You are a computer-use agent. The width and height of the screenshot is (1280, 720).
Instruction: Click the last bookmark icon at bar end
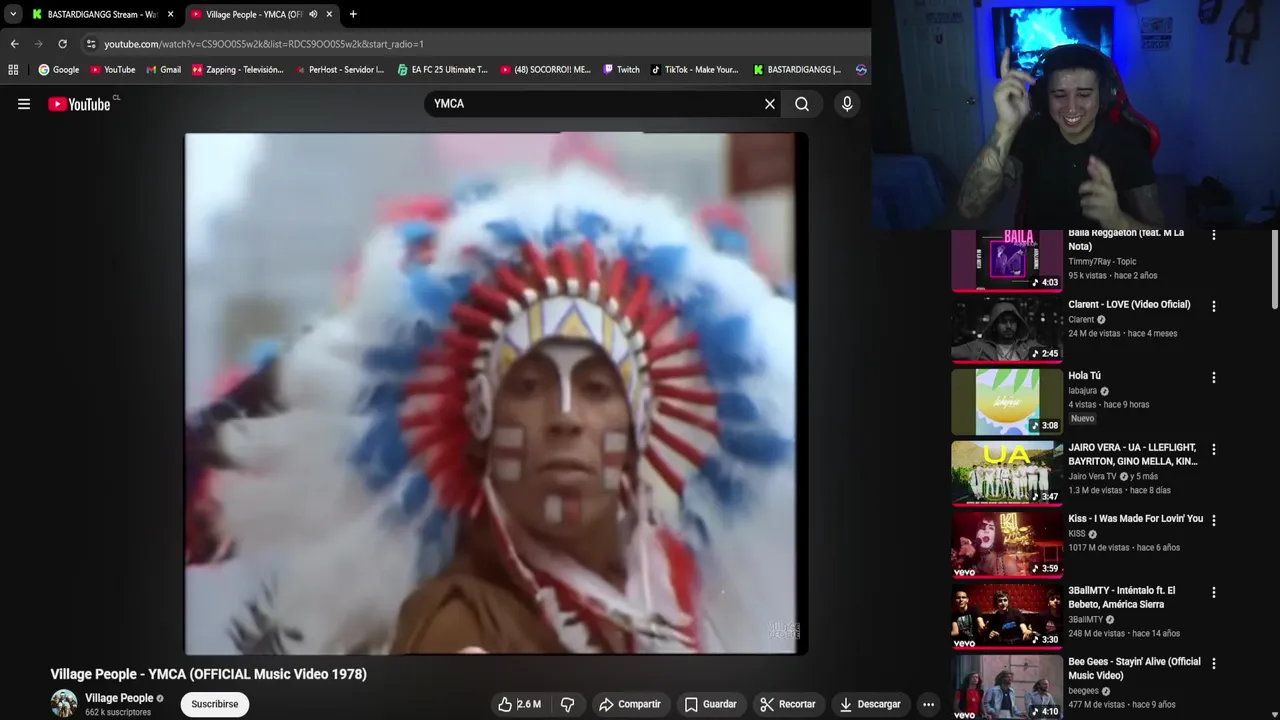click(x=861, y=70)
